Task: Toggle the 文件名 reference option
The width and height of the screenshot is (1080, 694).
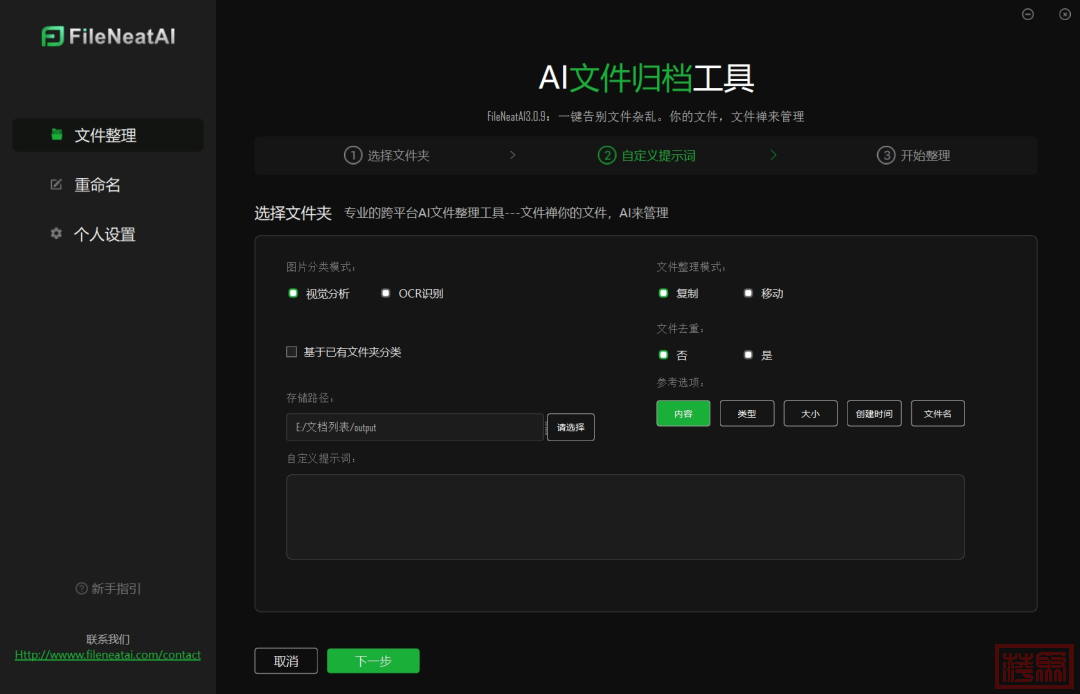Action: [x=937, y=413]
